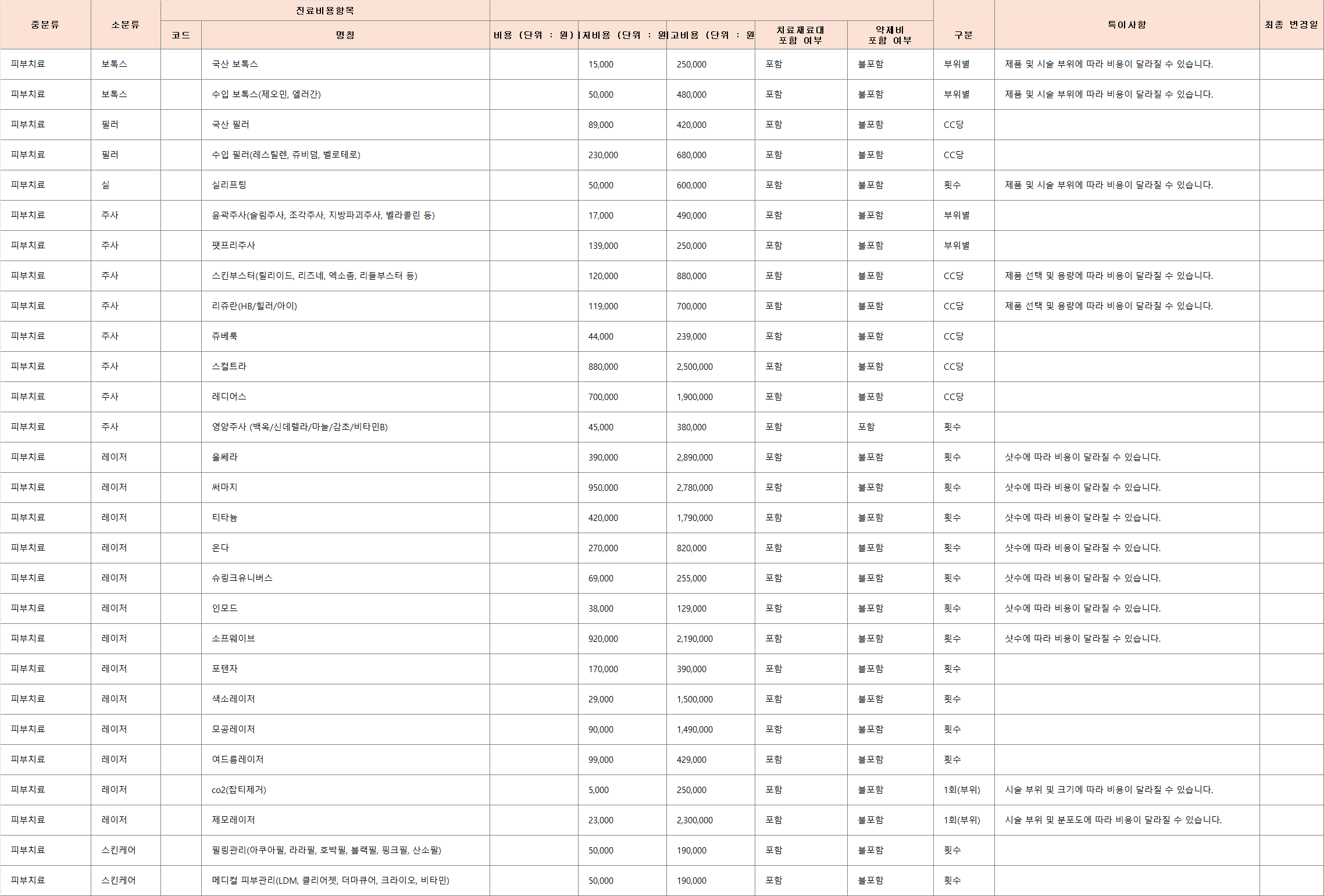1324x896 pixels.
Task: Select the 리쥬란(HB/힐러/아이) name cell
Action: (x=254, y=306)
